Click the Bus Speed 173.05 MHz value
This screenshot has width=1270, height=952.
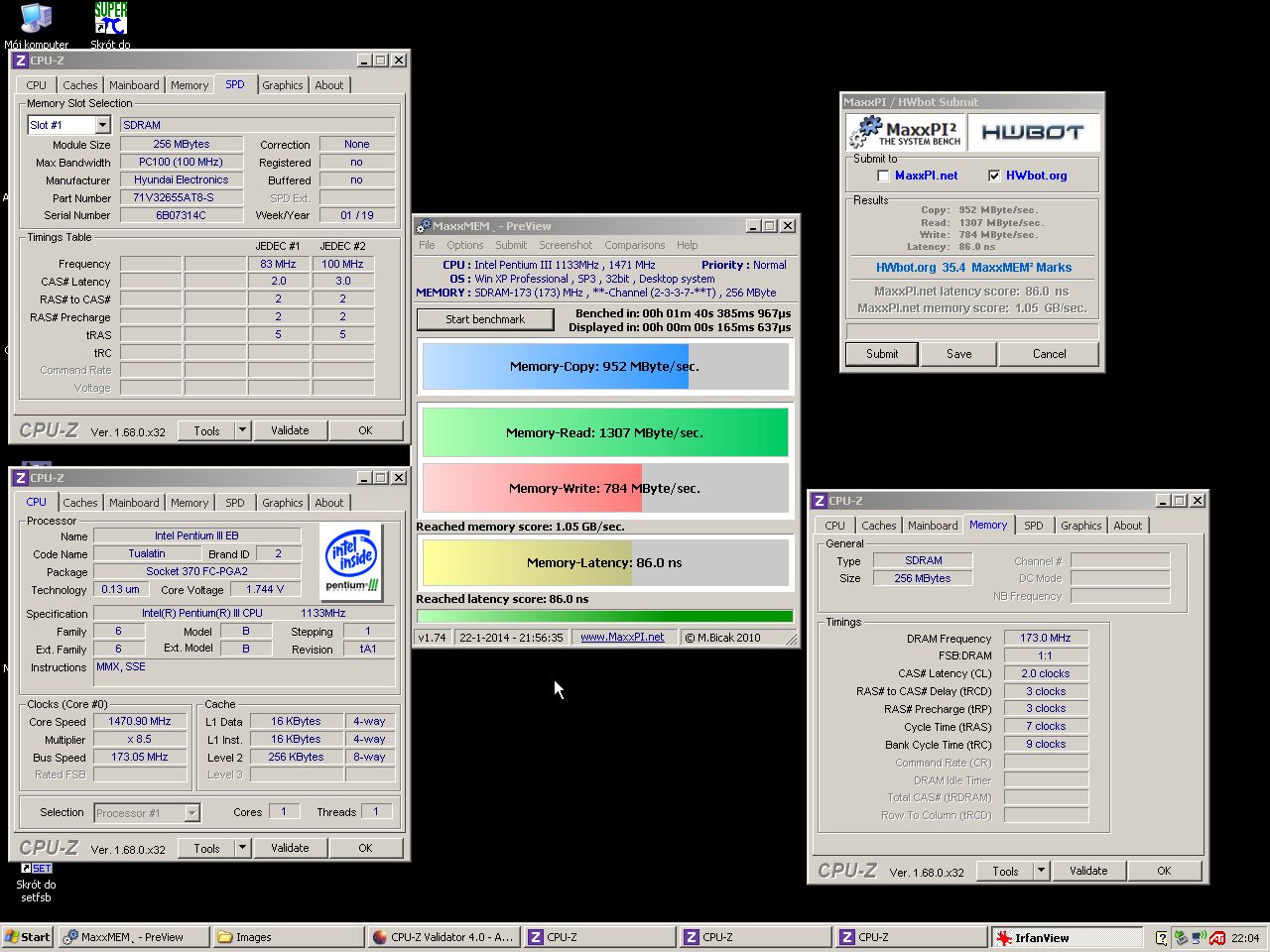click(140, 758)
